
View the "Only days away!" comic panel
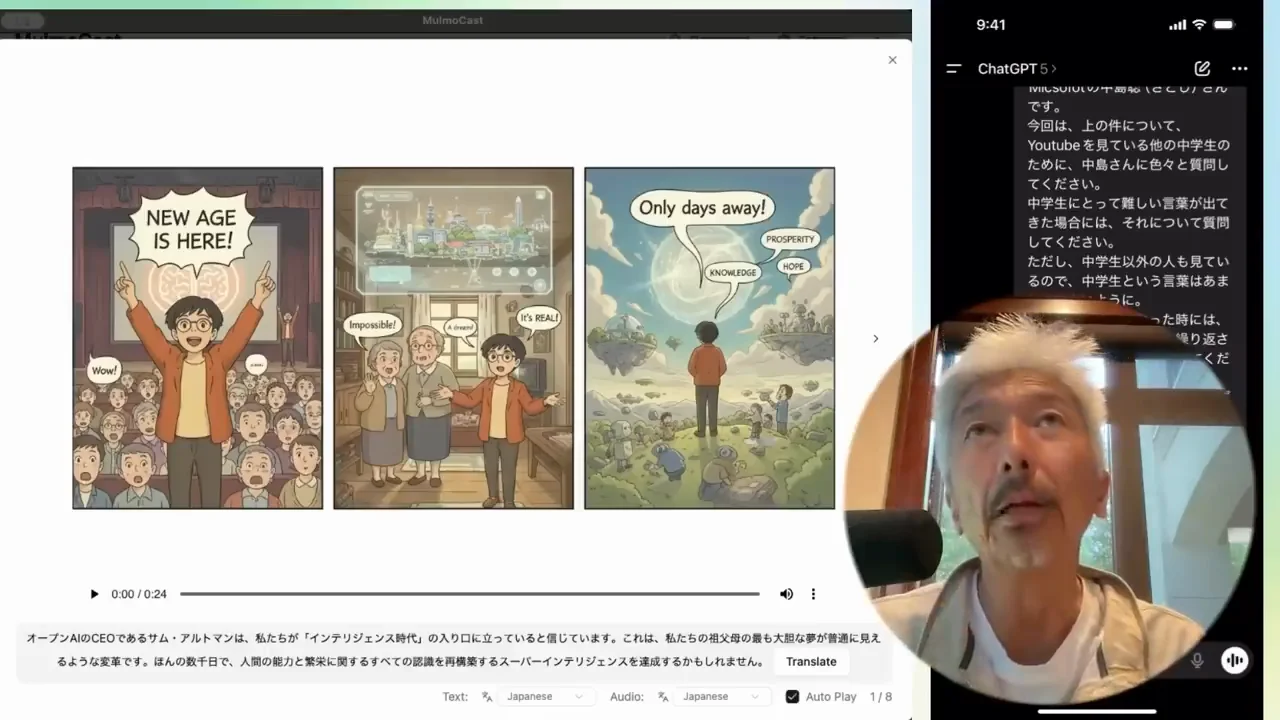click(x=709, y=338)
